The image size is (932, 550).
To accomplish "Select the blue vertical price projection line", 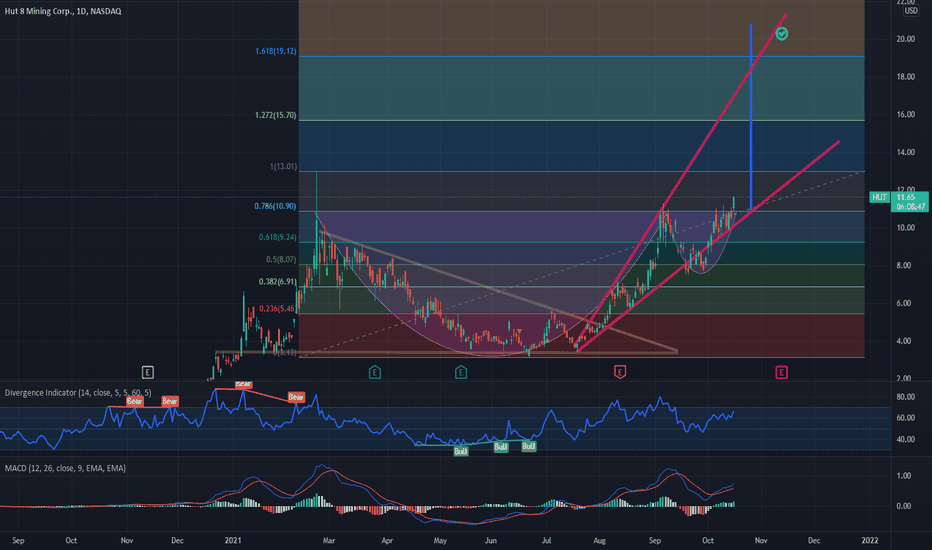I will tap(751, 119).
